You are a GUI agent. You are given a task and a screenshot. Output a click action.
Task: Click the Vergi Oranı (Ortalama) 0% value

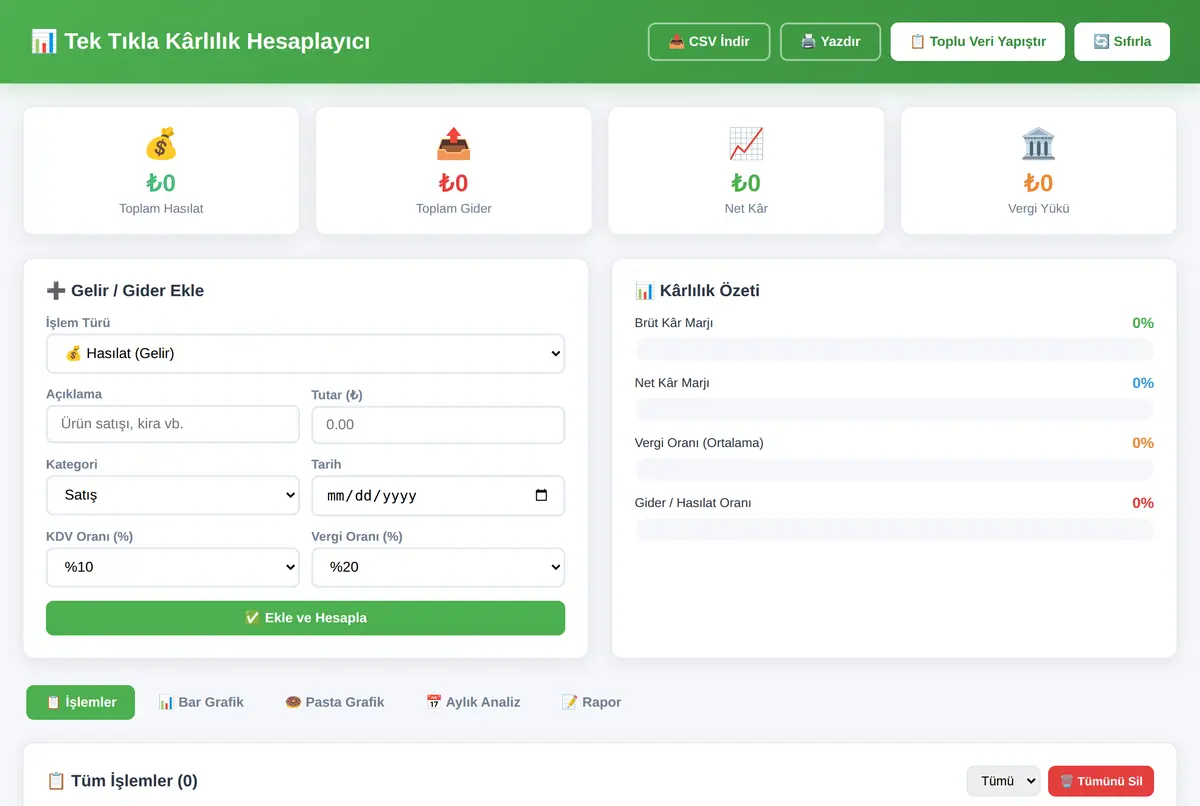click(x=1143, y=443)
